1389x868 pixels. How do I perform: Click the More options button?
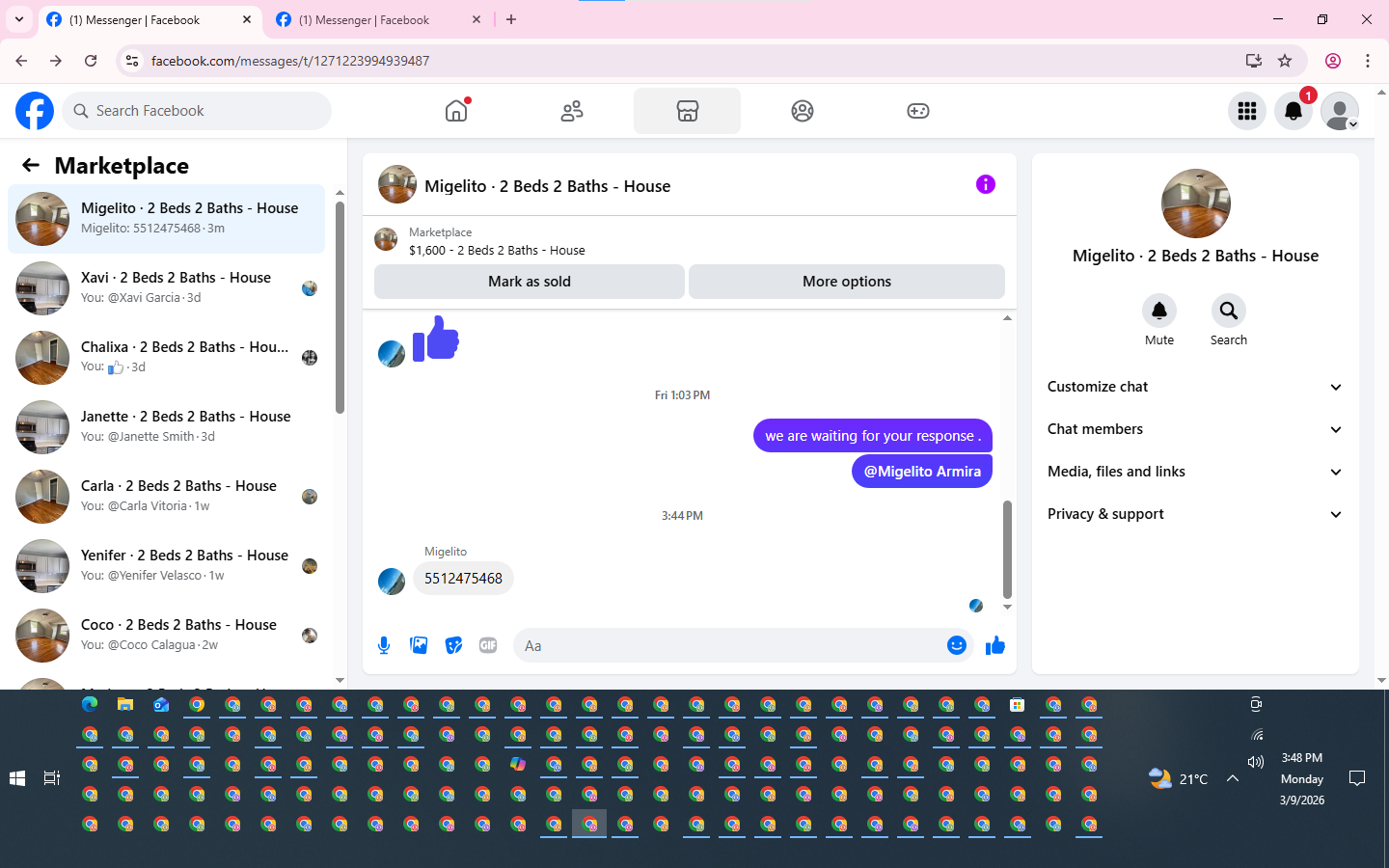coord(847,282)
